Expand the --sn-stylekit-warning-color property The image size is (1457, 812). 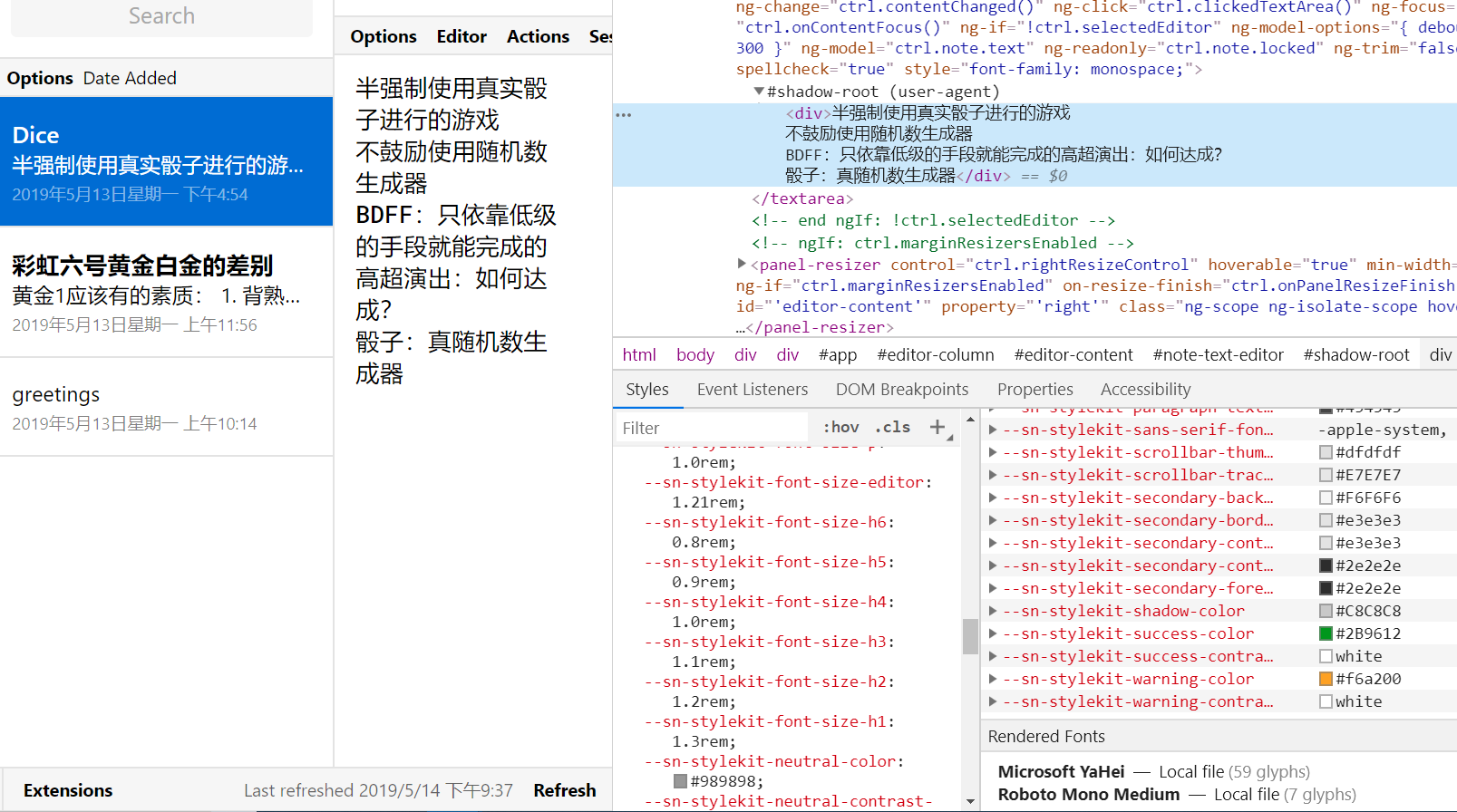click(x=993, y=679)
